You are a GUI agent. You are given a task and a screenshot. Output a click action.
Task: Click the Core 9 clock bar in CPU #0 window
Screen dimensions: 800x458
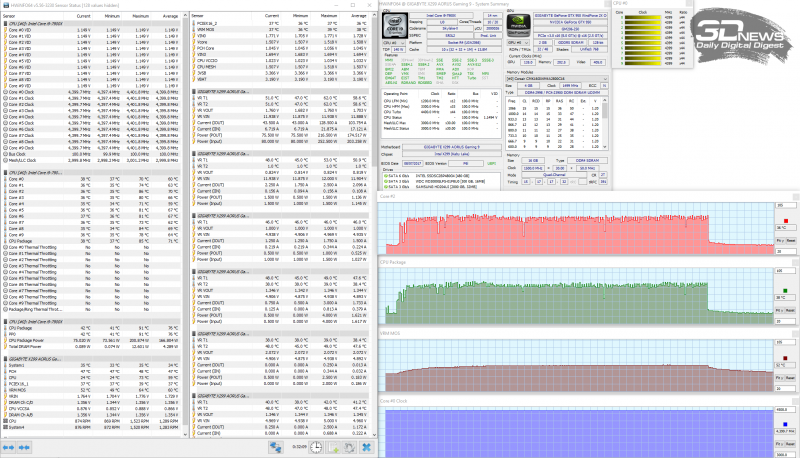643,62
